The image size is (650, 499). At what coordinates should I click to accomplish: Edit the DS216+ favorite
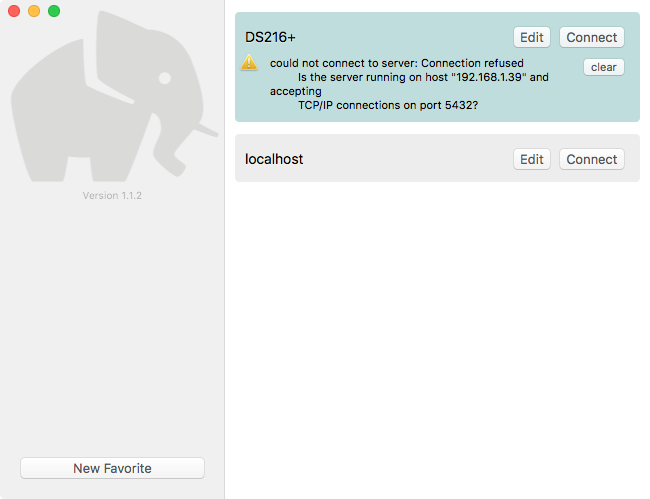[x=531, y=37]
